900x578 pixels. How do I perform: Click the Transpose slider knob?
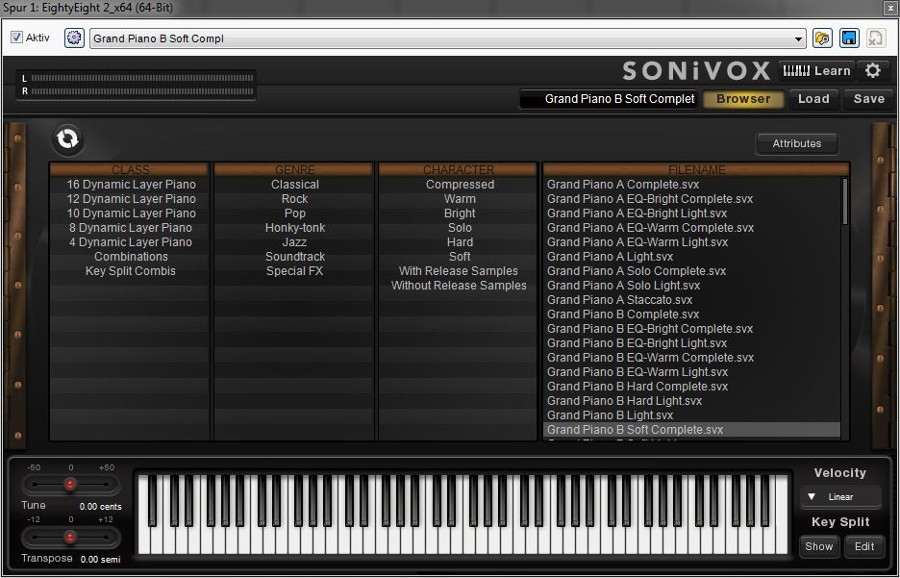(70, 538)
